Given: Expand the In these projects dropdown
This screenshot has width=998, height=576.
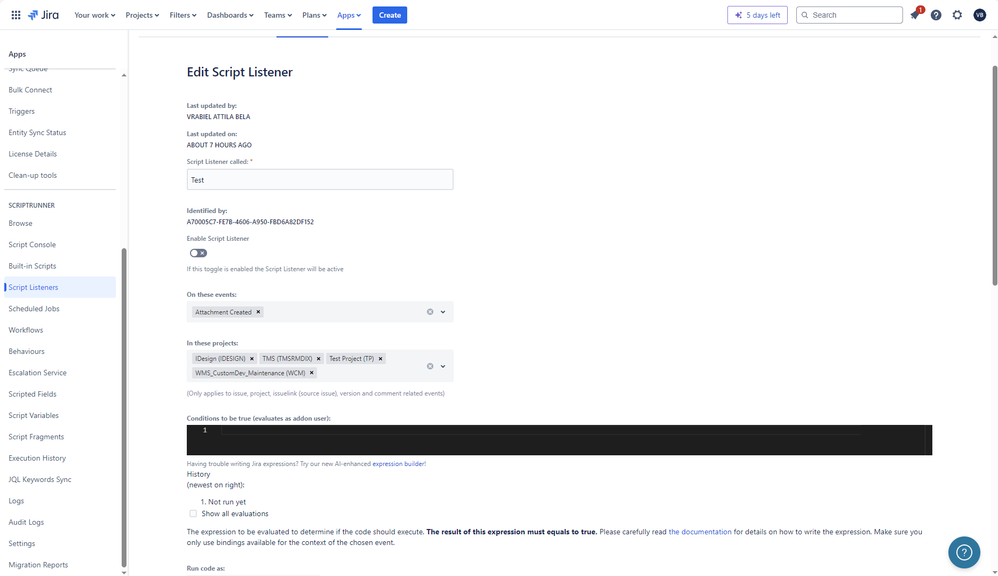Looking at the screenshot, I should tap(443, 366).
